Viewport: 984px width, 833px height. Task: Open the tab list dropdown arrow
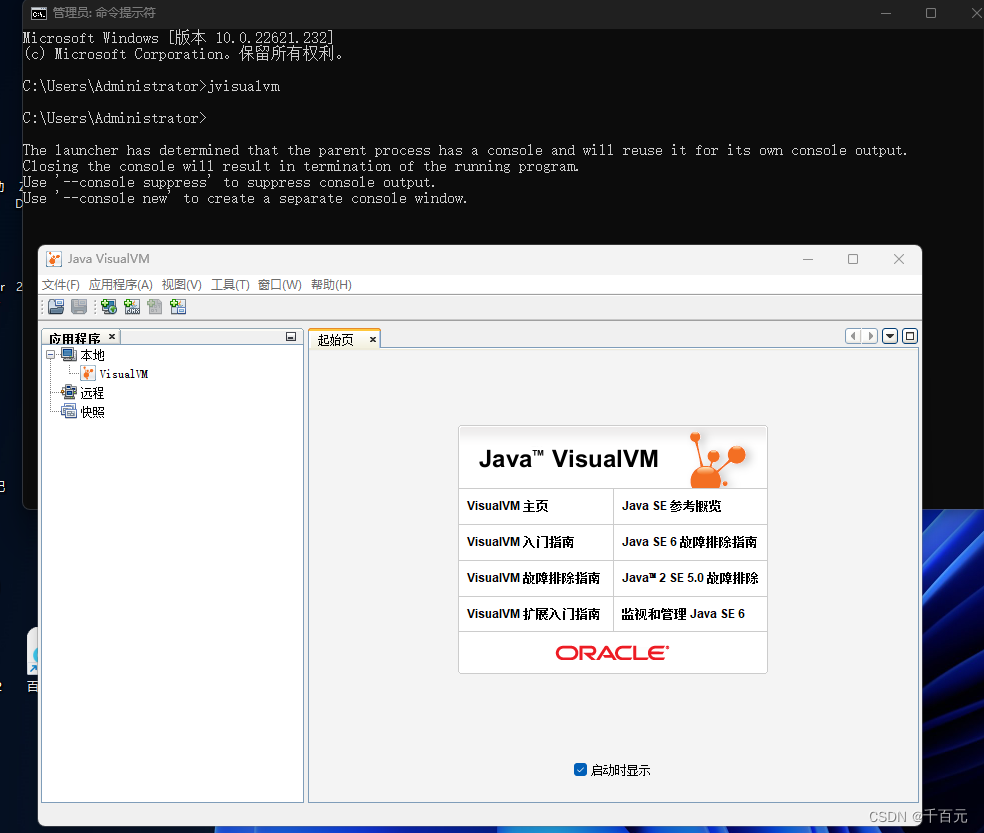pyautogui.click(x=889, y=336)
